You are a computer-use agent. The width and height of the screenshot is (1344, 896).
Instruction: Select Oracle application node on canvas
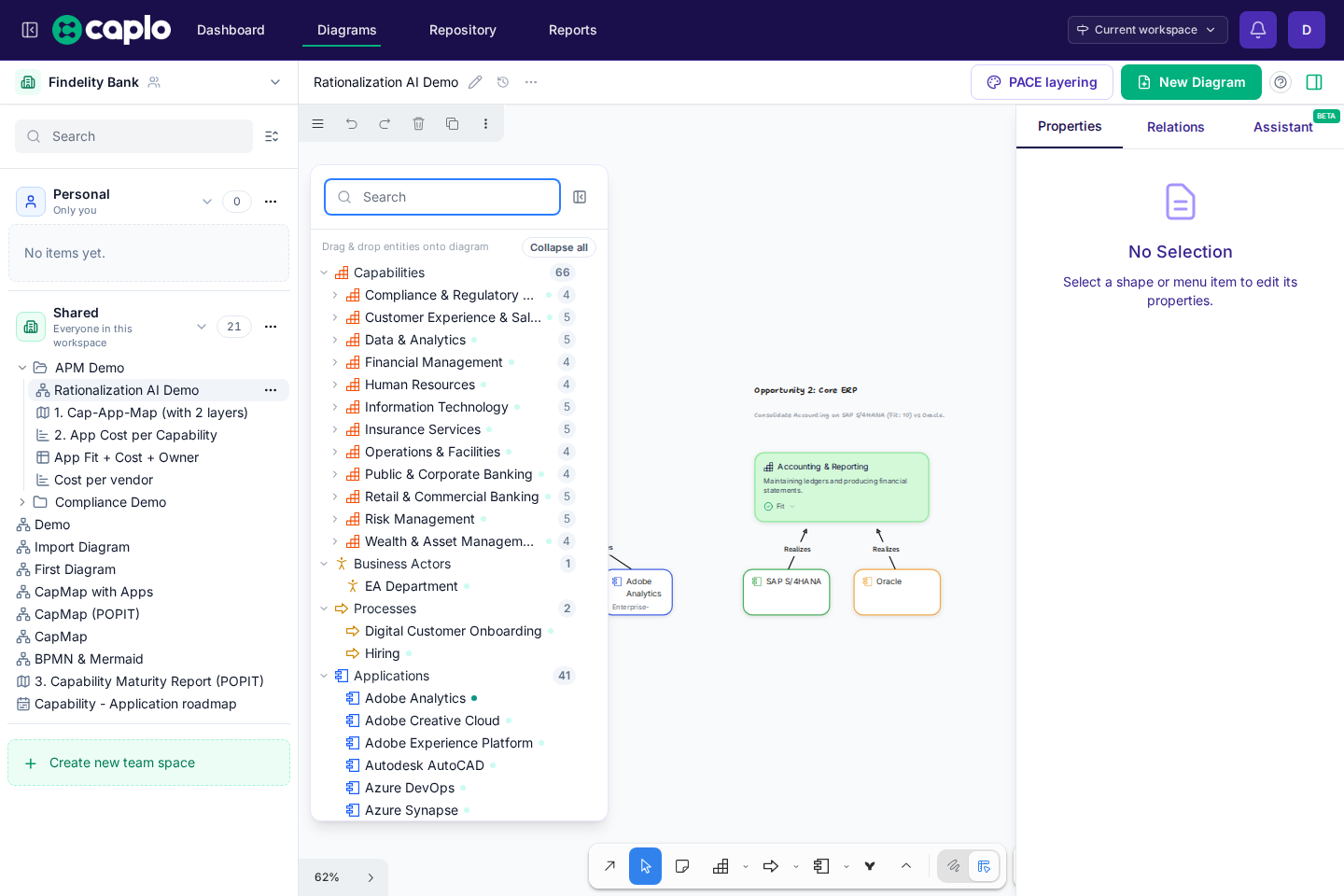[897, 592]
